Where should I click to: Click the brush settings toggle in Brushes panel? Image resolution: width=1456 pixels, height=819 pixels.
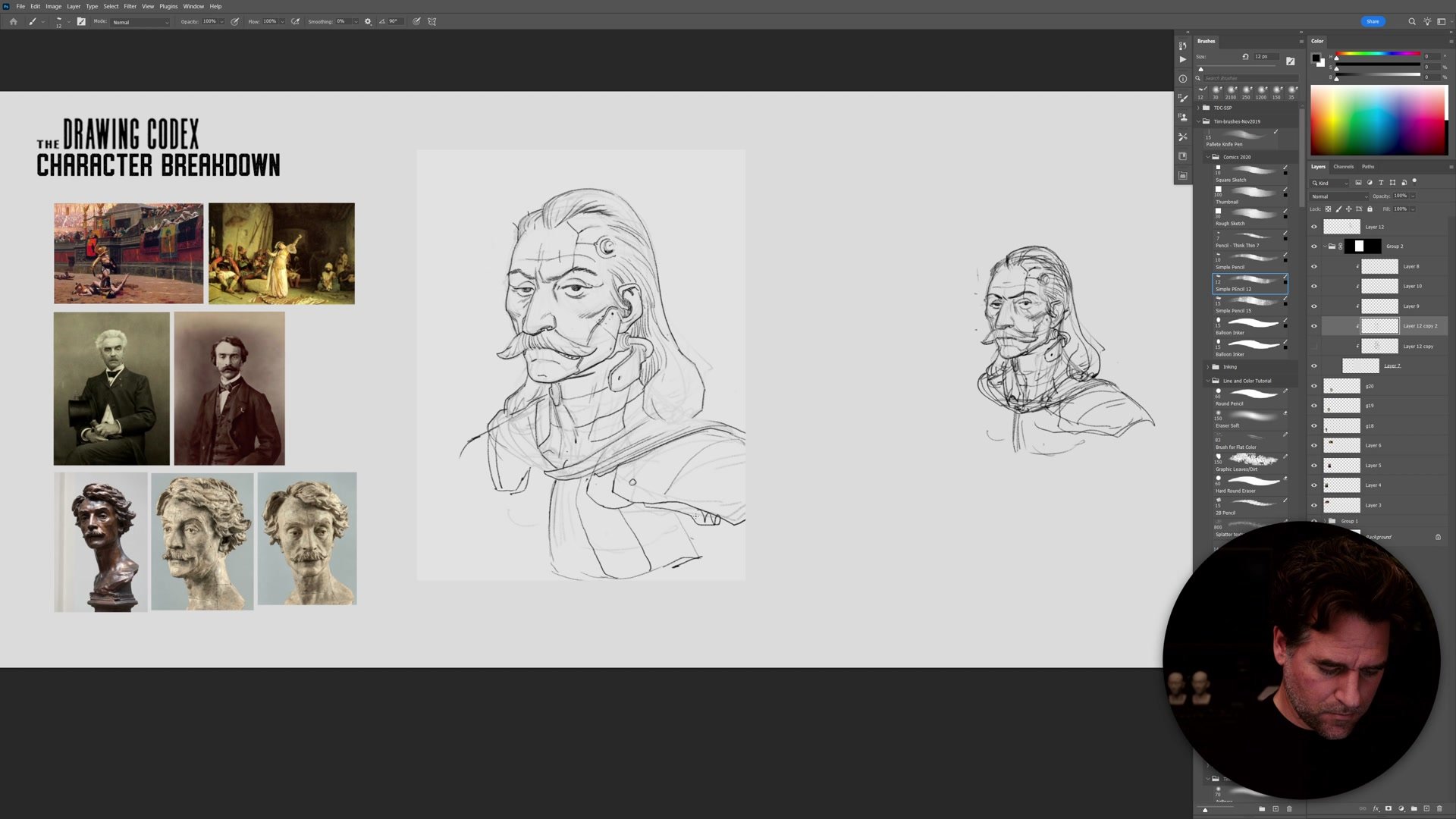[1291, 61]
